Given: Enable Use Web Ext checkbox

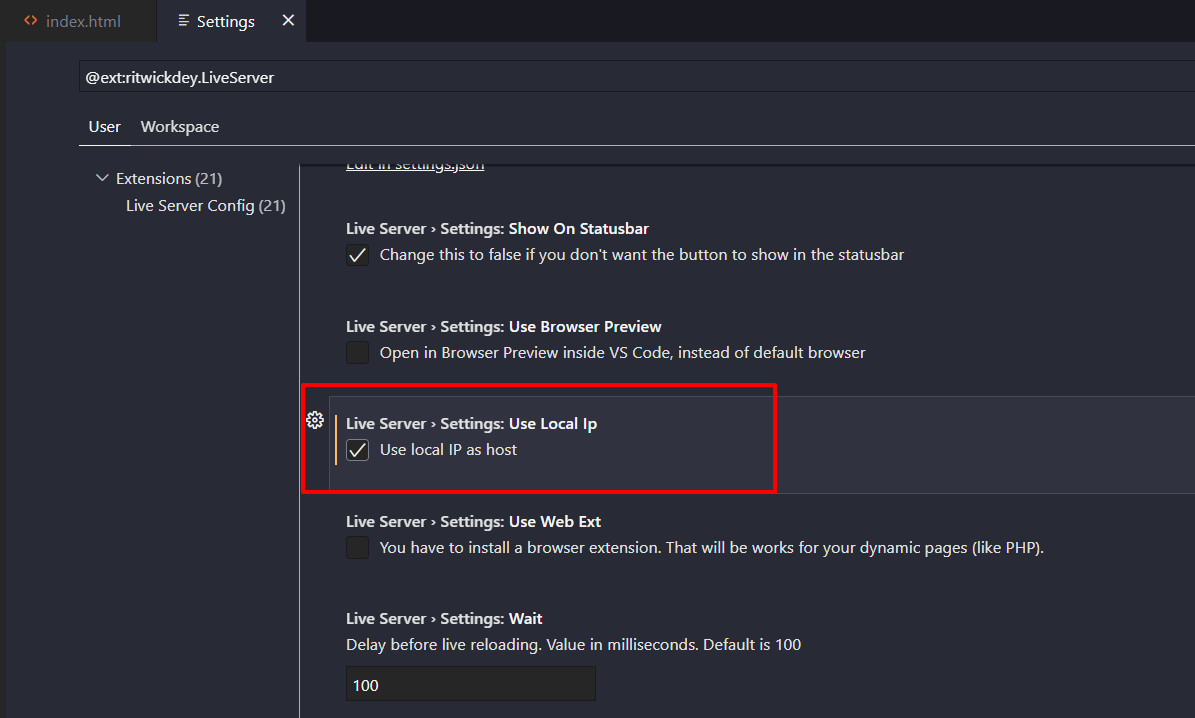Looking at the screenshot, I should (357, 547).
